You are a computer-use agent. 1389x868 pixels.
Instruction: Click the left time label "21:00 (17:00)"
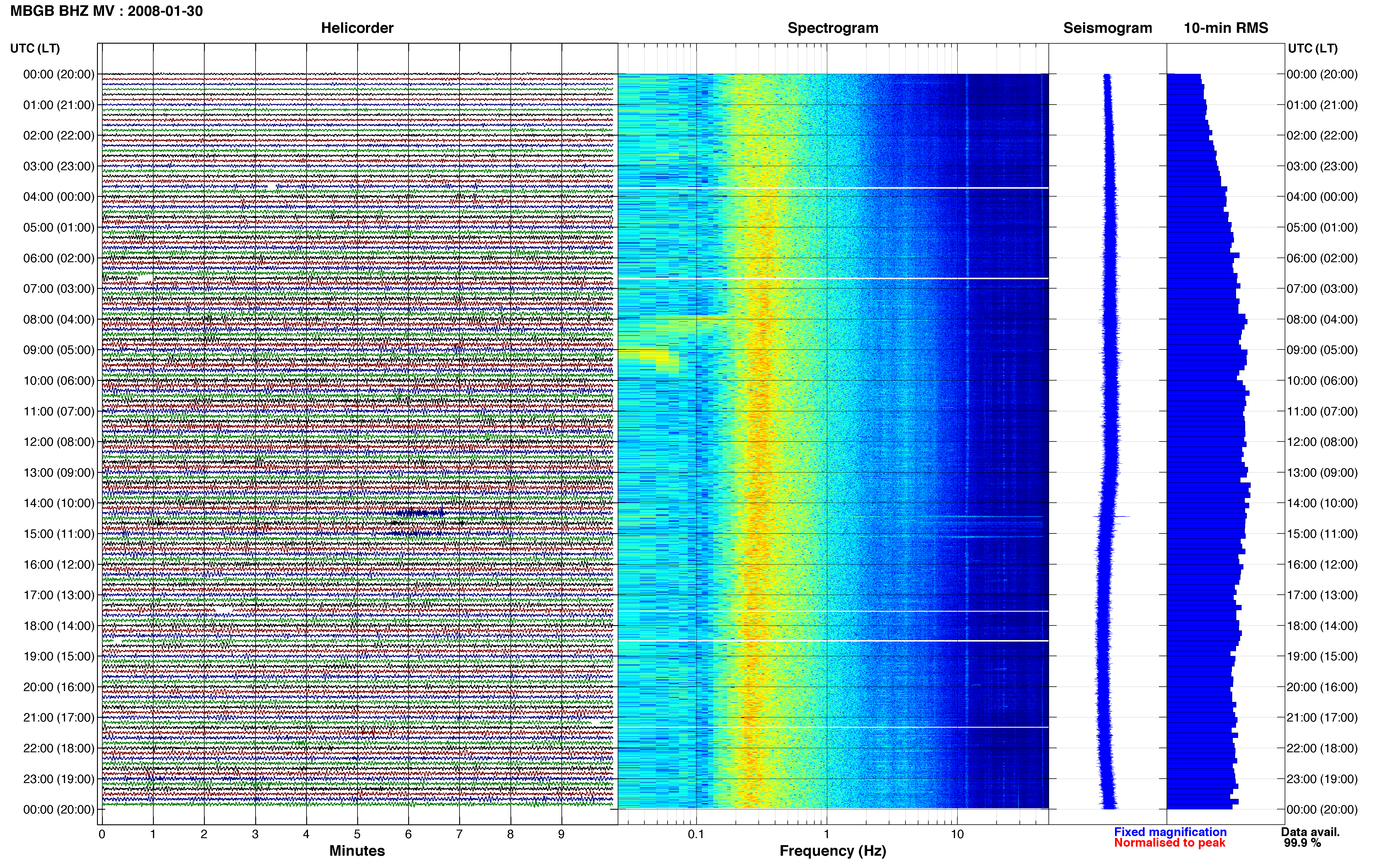coord(59,718)
